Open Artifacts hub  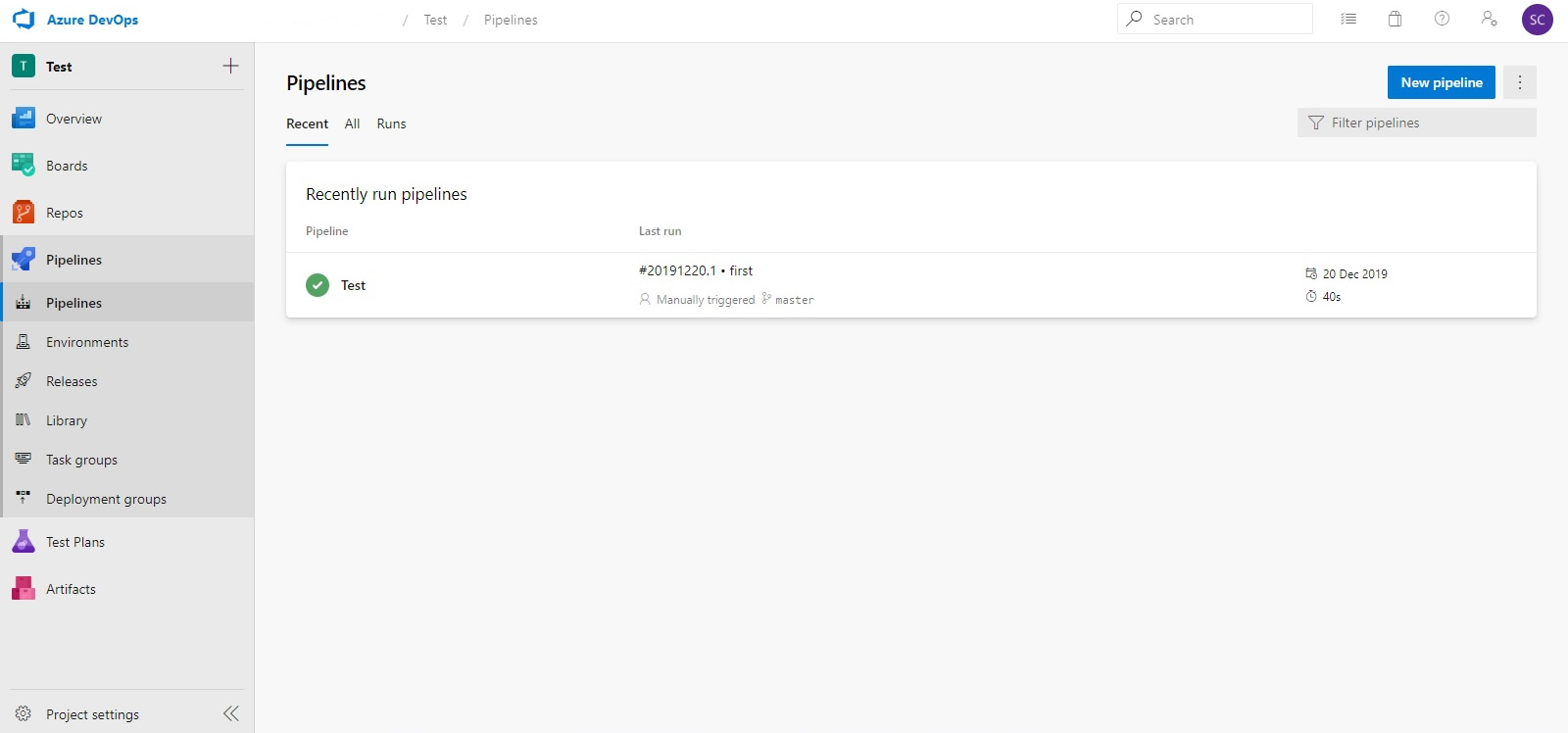coord(127,589)
